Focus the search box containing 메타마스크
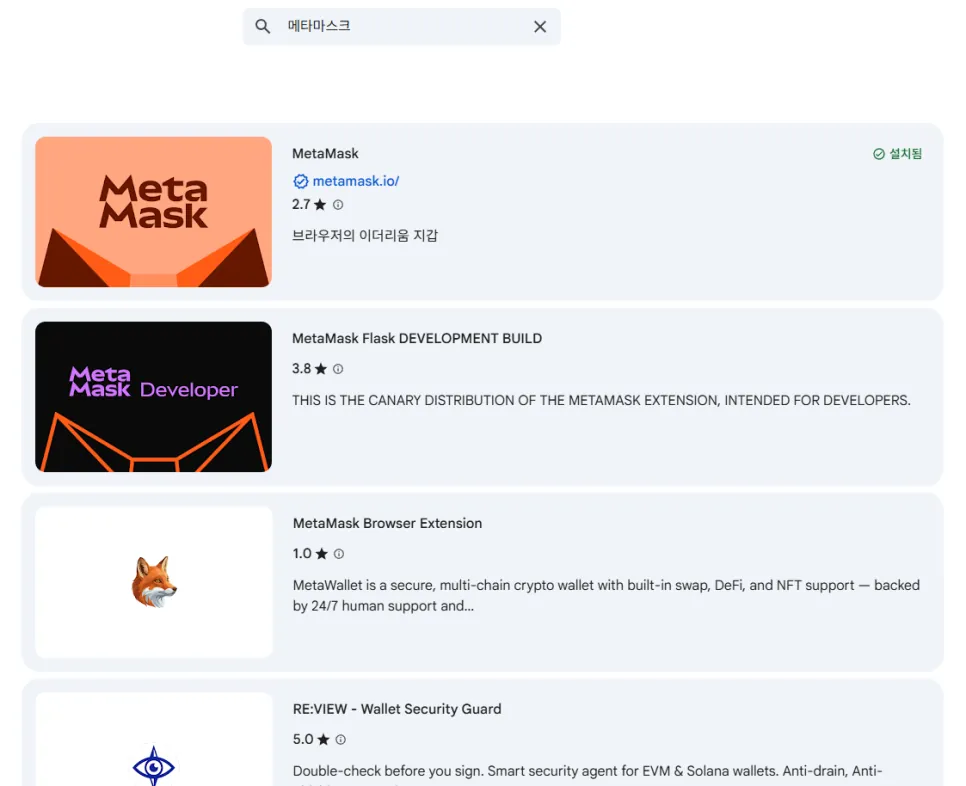966x786 pixels. [402, 26]
